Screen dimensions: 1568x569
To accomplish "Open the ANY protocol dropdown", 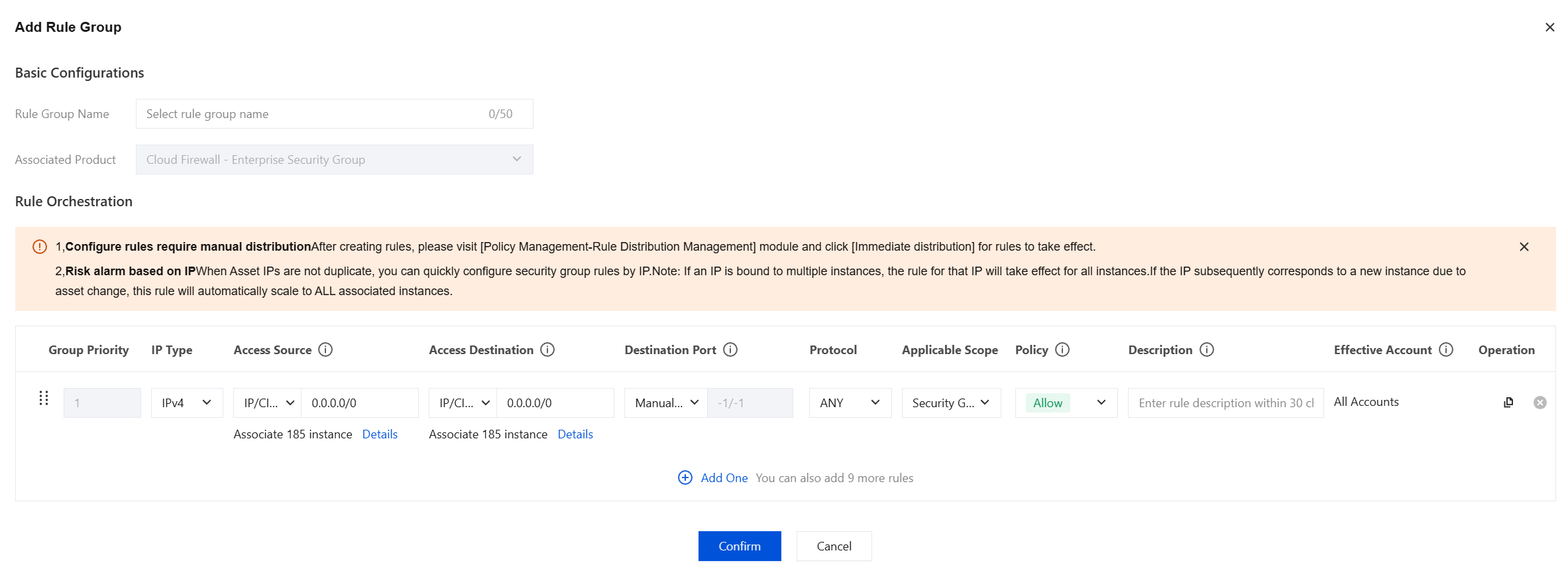I will click(850, 403).
